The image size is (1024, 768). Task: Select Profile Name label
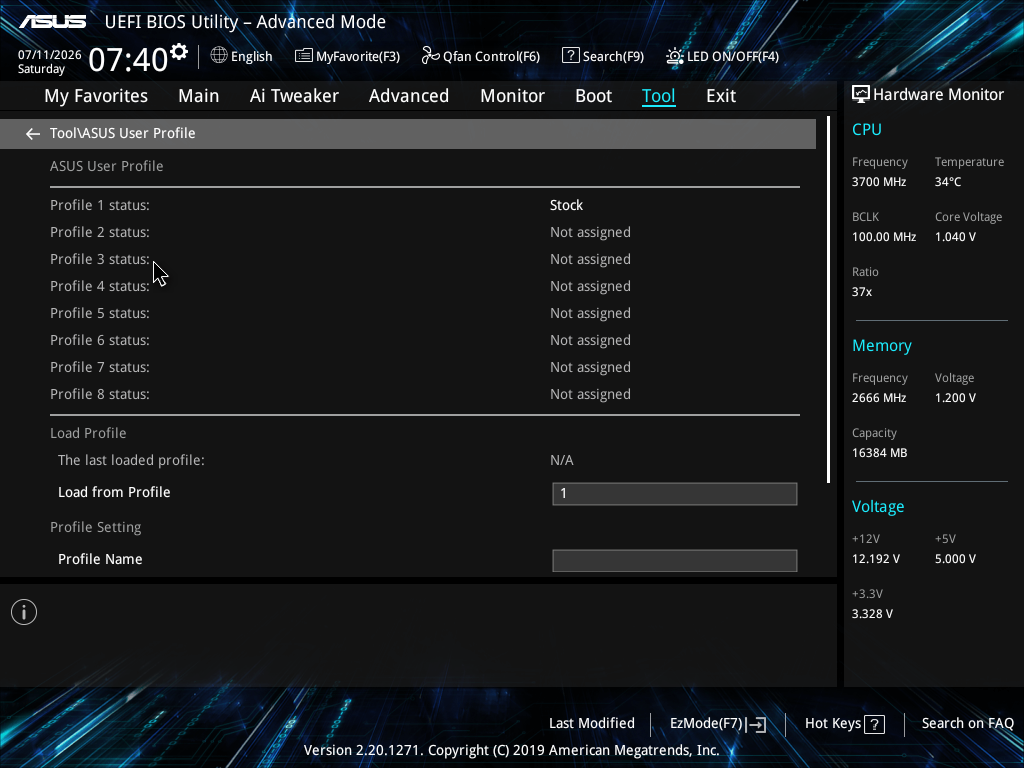point(100,559)
